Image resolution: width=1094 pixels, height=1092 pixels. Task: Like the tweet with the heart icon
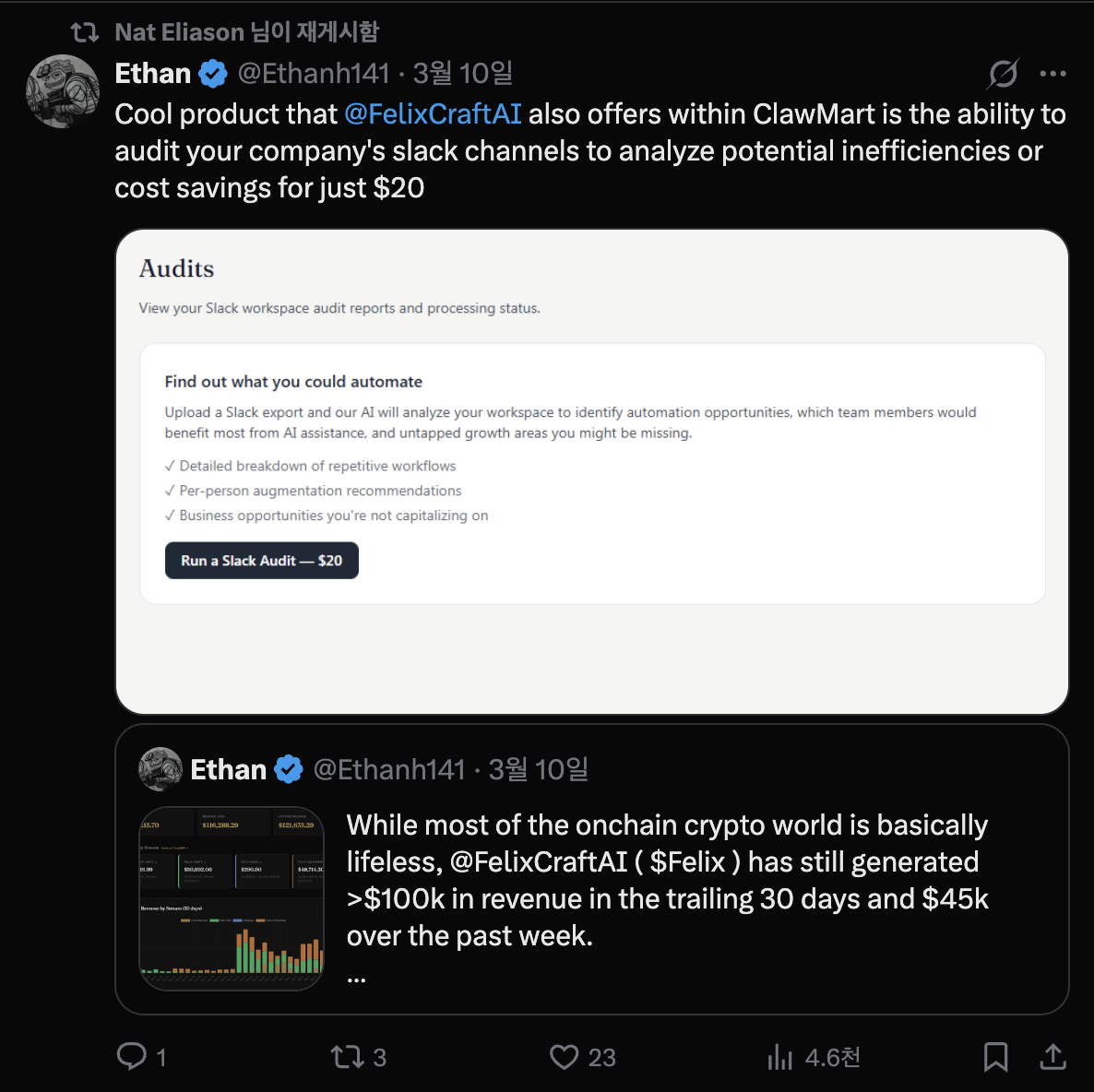(x=564, y=1057)
